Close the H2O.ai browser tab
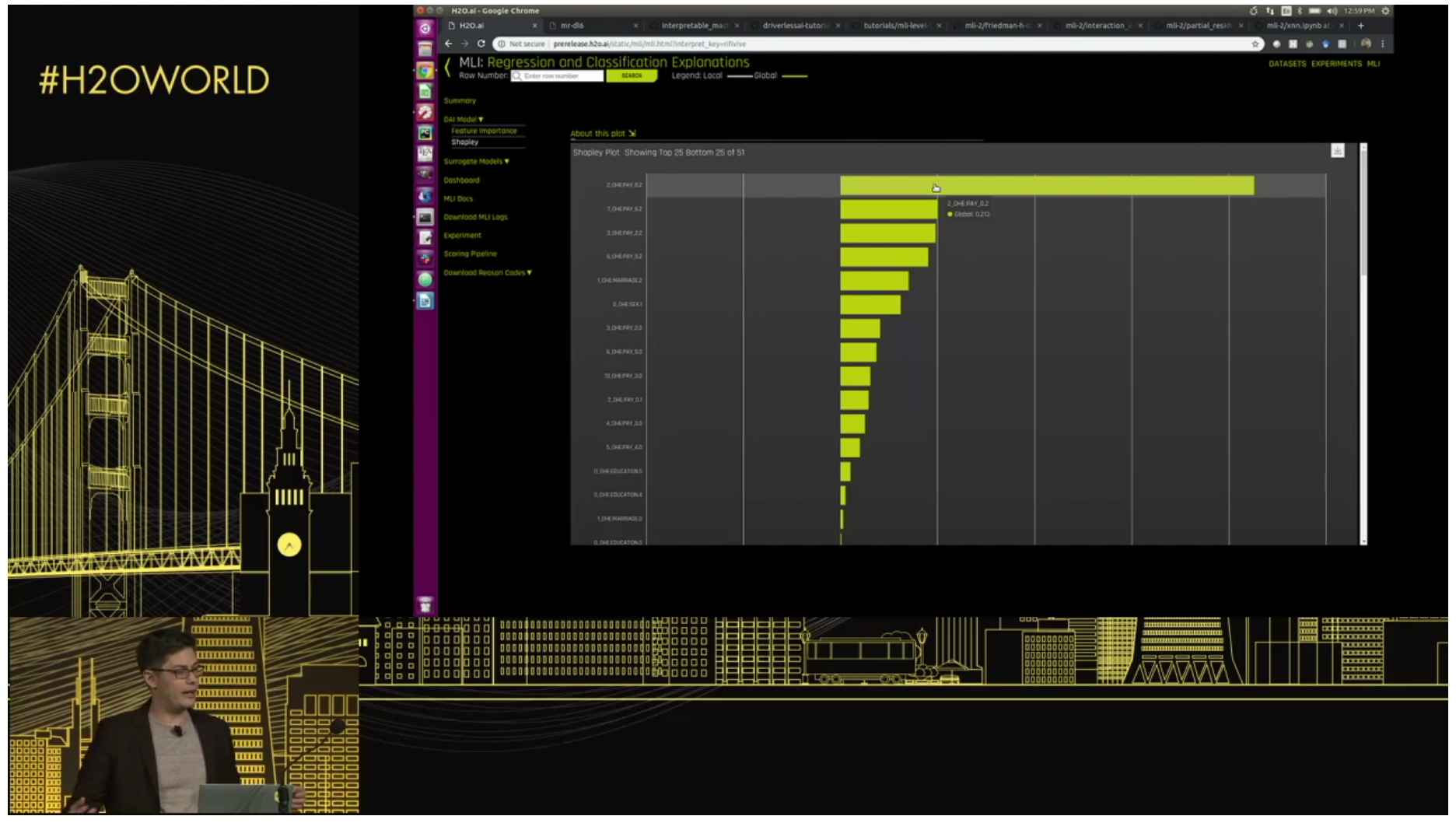 click(x=534, y=26)
